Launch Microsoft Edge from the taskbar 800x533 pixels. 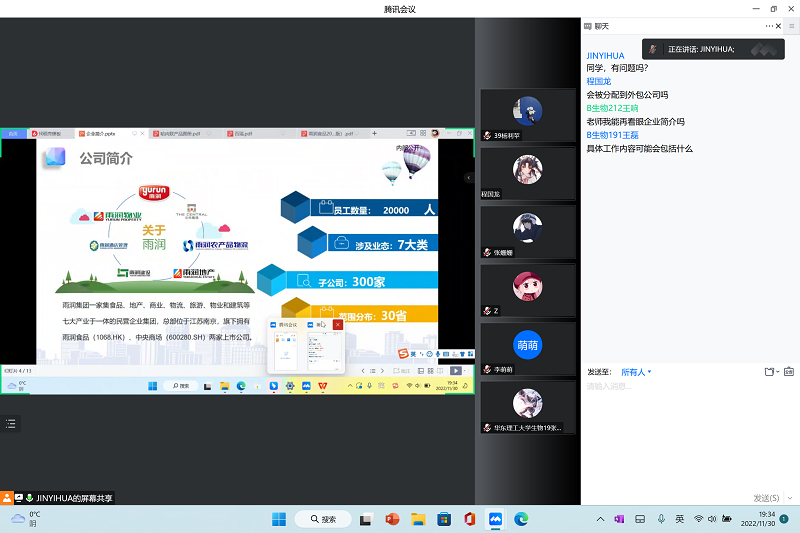(x=520, y=519)
